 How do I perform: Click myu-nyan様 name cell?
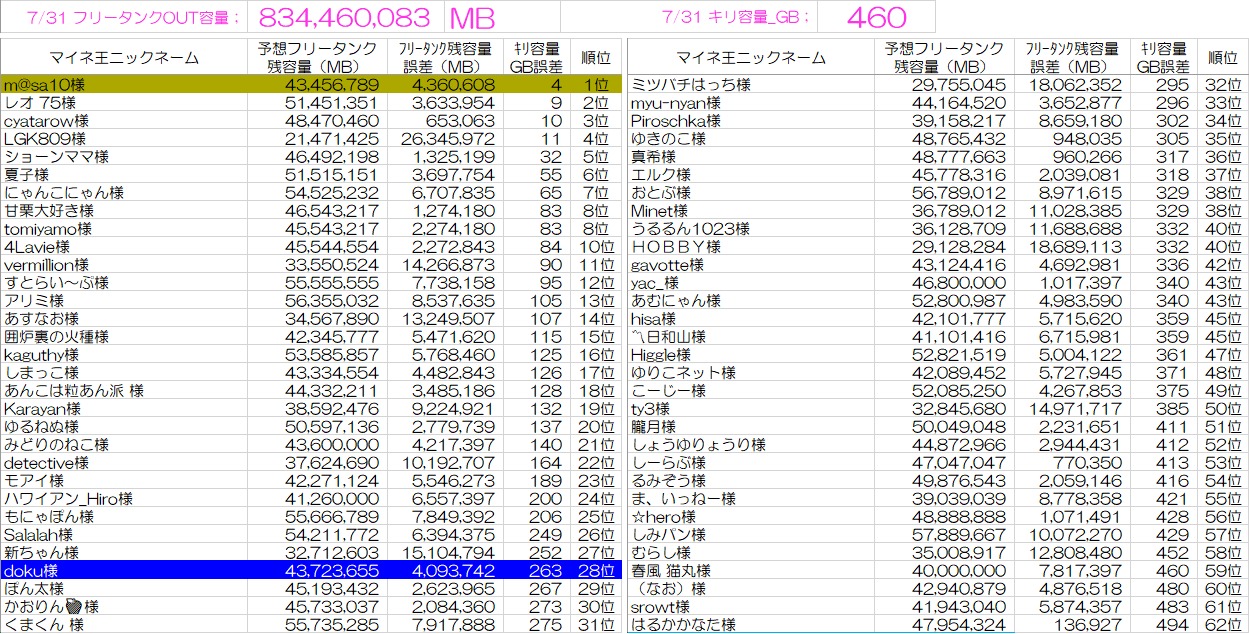coord(751,103)
